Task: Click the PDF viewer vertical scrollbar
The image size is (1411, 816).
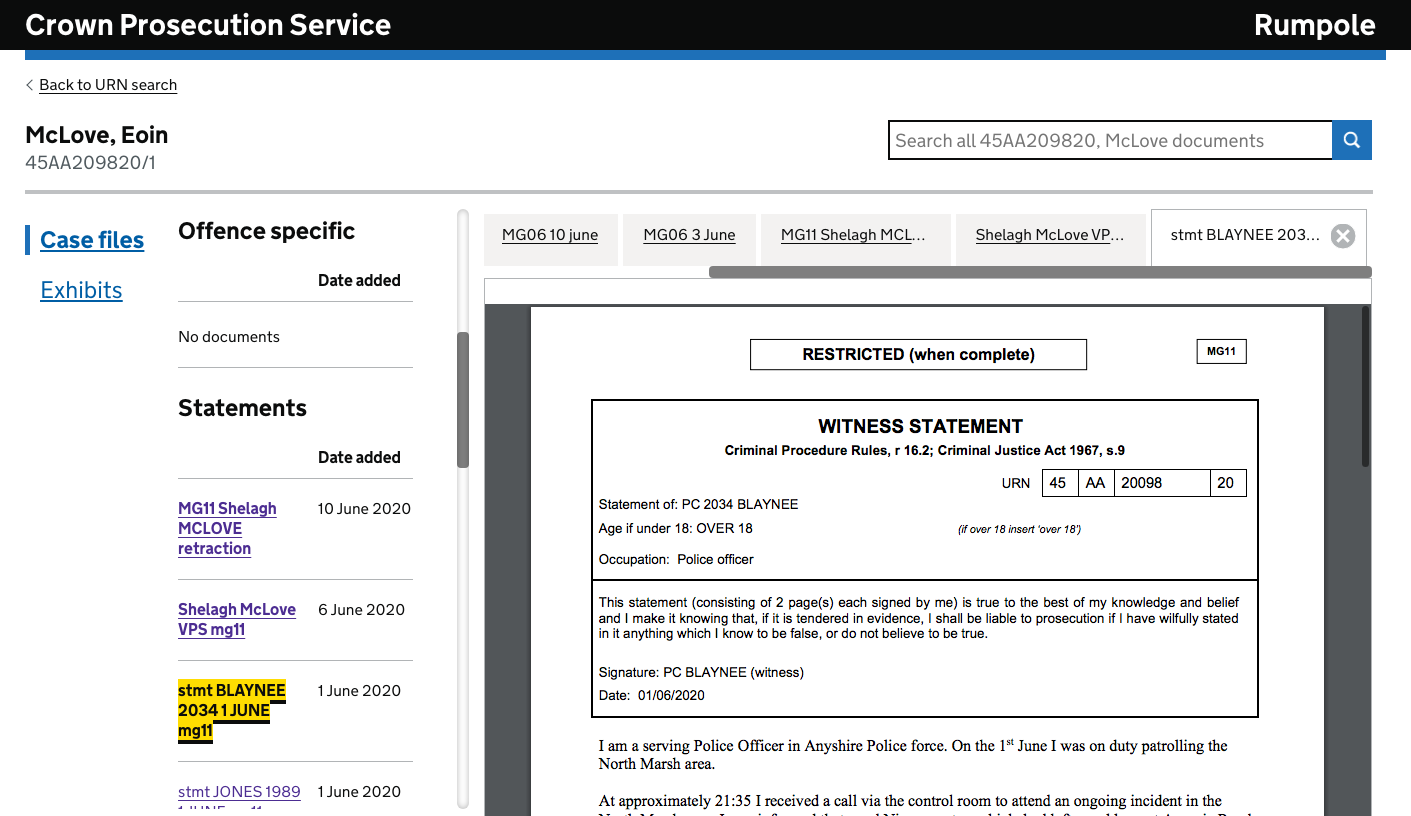Action: tap(1366, 387)
